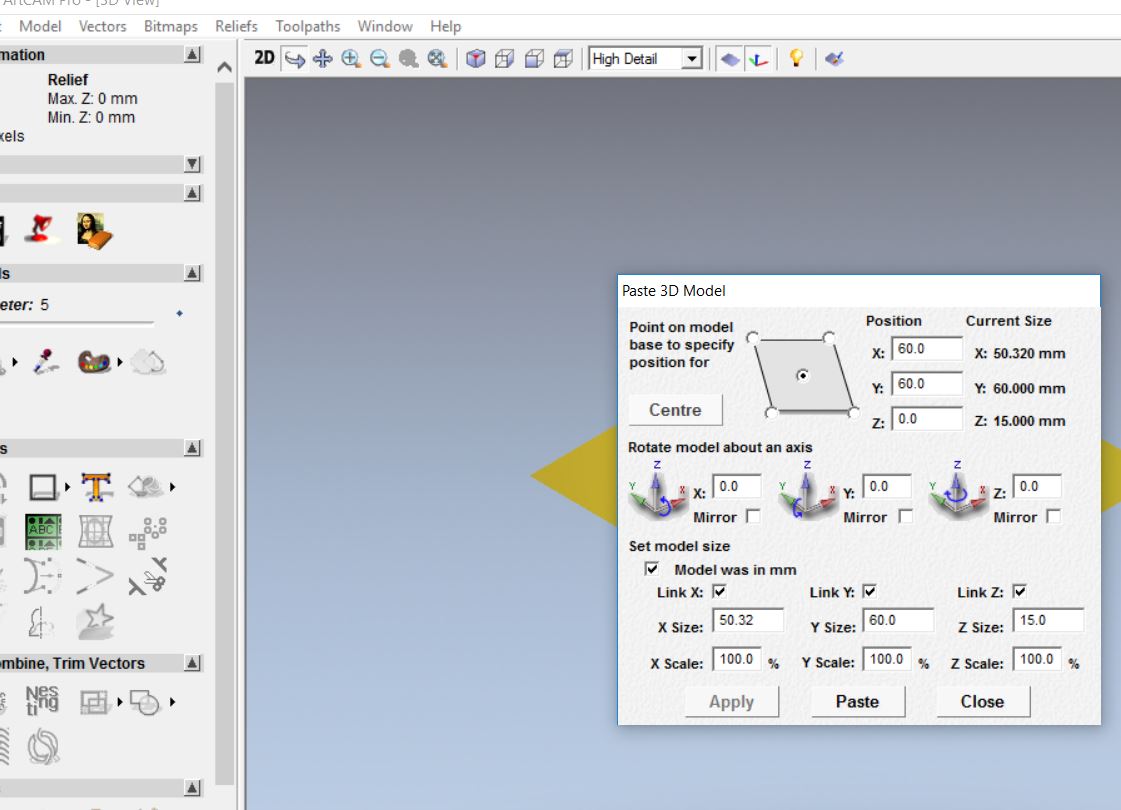Toggle the Link Y checkbox
Viewport: 1121px width, 810px height.
(869, 591)
